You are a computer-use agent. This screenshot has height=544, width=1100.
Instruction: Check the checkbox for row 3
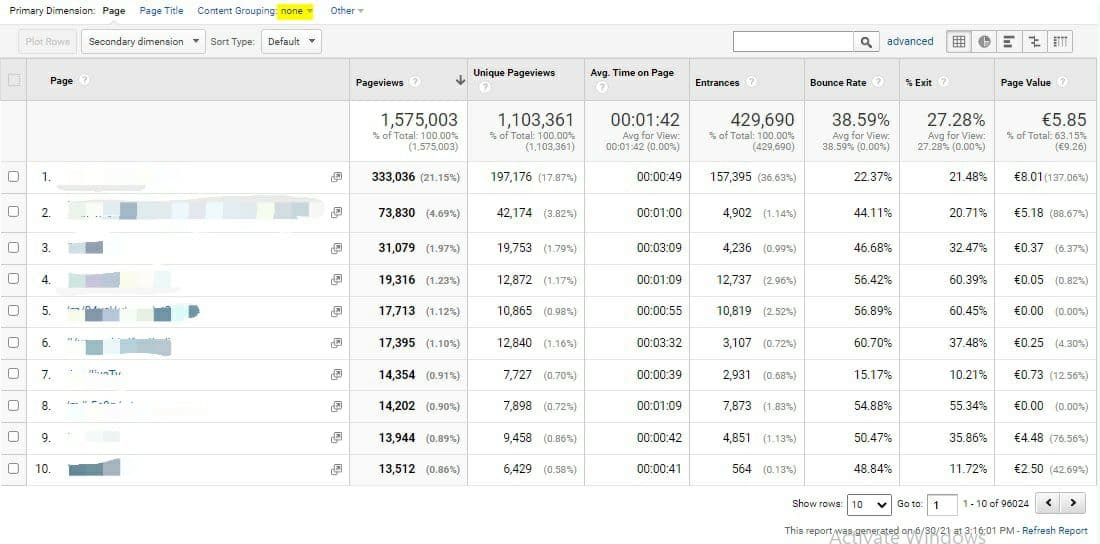(x=13, y=247)
